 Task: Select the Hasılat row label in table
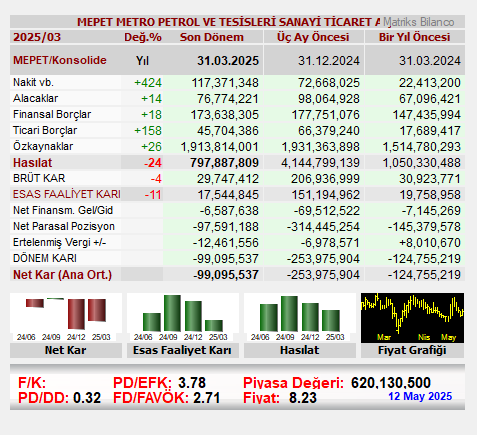click(33, 163)
